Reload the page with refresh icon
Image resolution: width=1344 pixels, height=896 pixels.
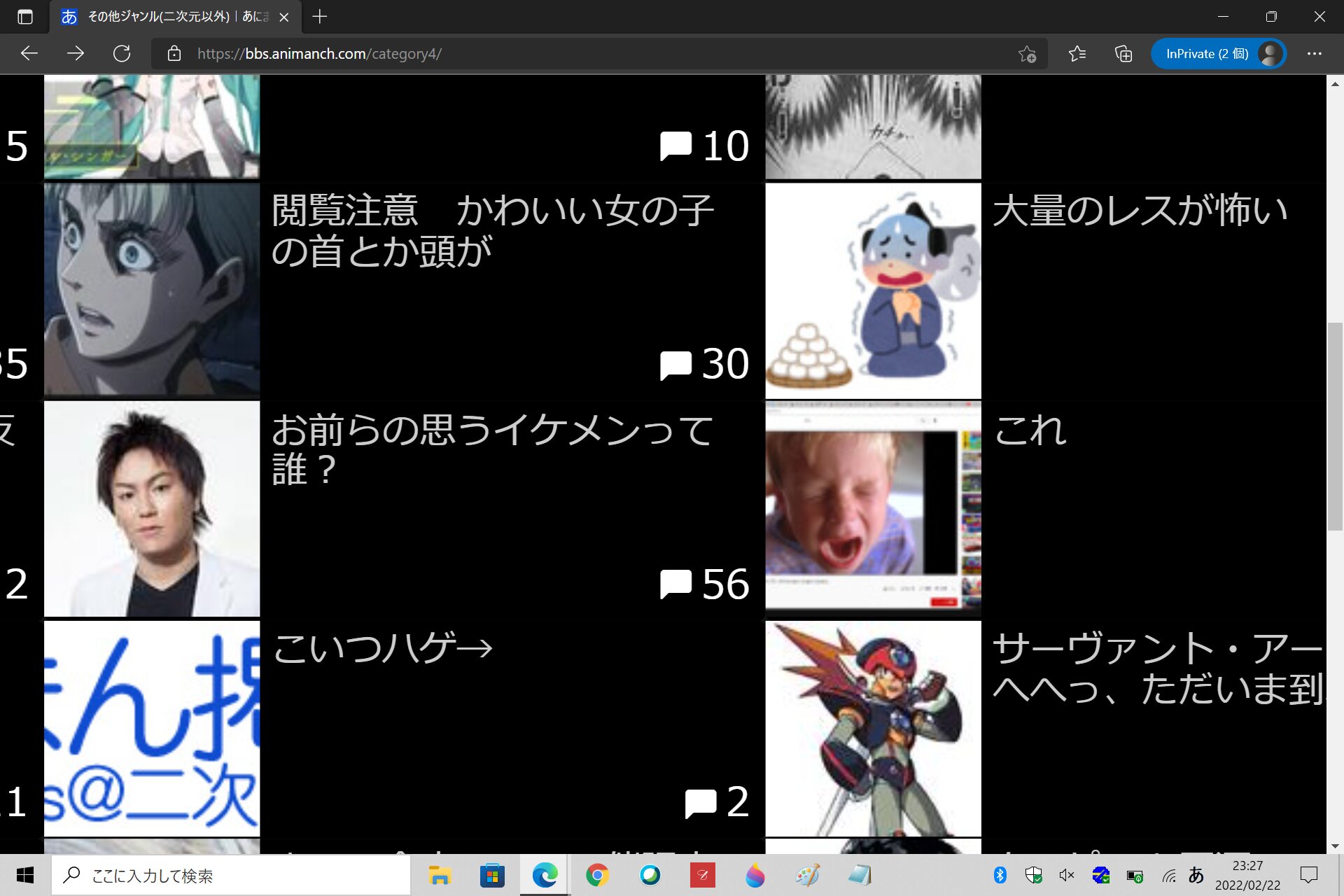click(x=122, y=54)
